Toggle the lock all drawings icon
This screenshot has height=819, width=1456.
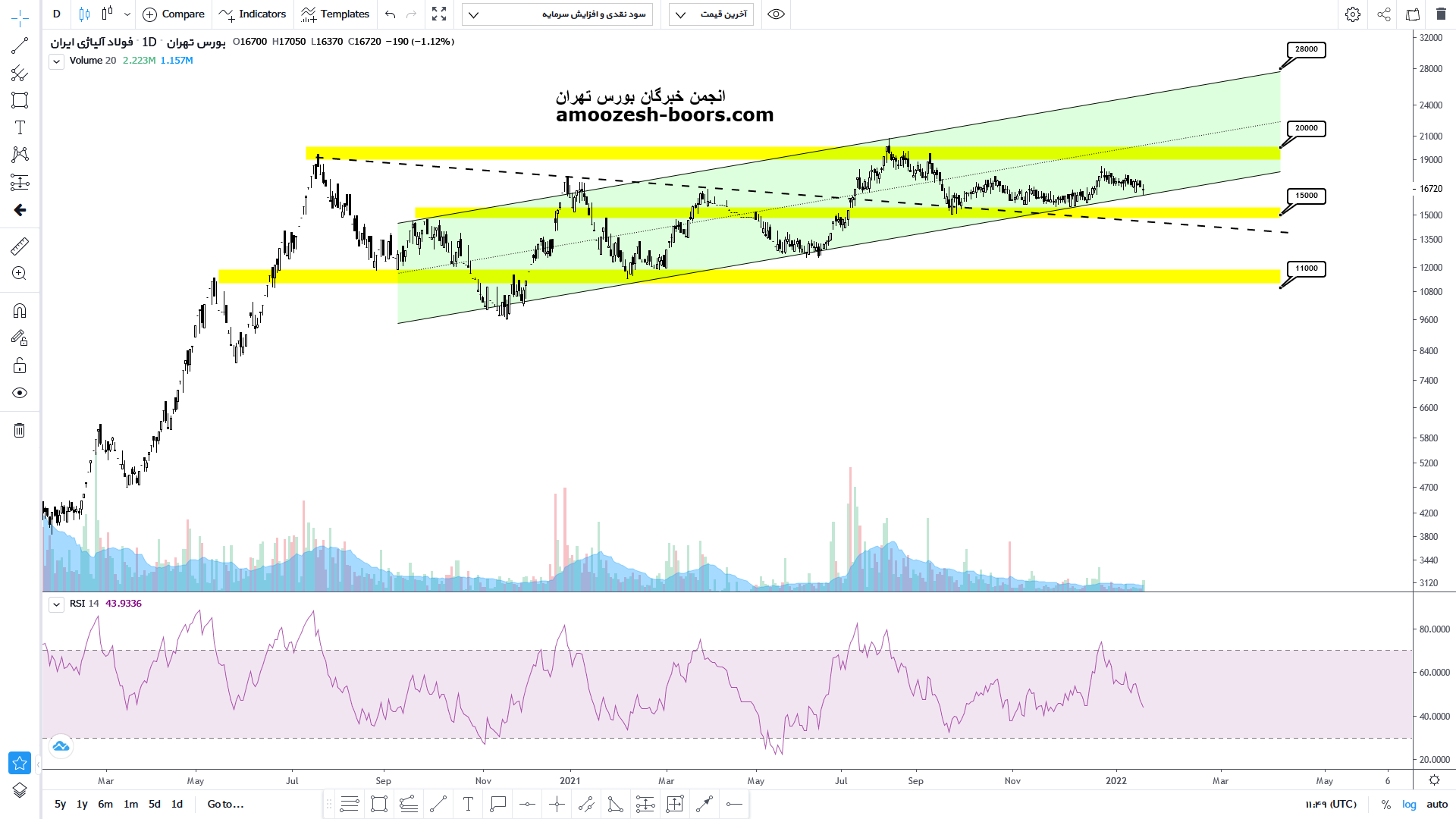coord(20,366)
